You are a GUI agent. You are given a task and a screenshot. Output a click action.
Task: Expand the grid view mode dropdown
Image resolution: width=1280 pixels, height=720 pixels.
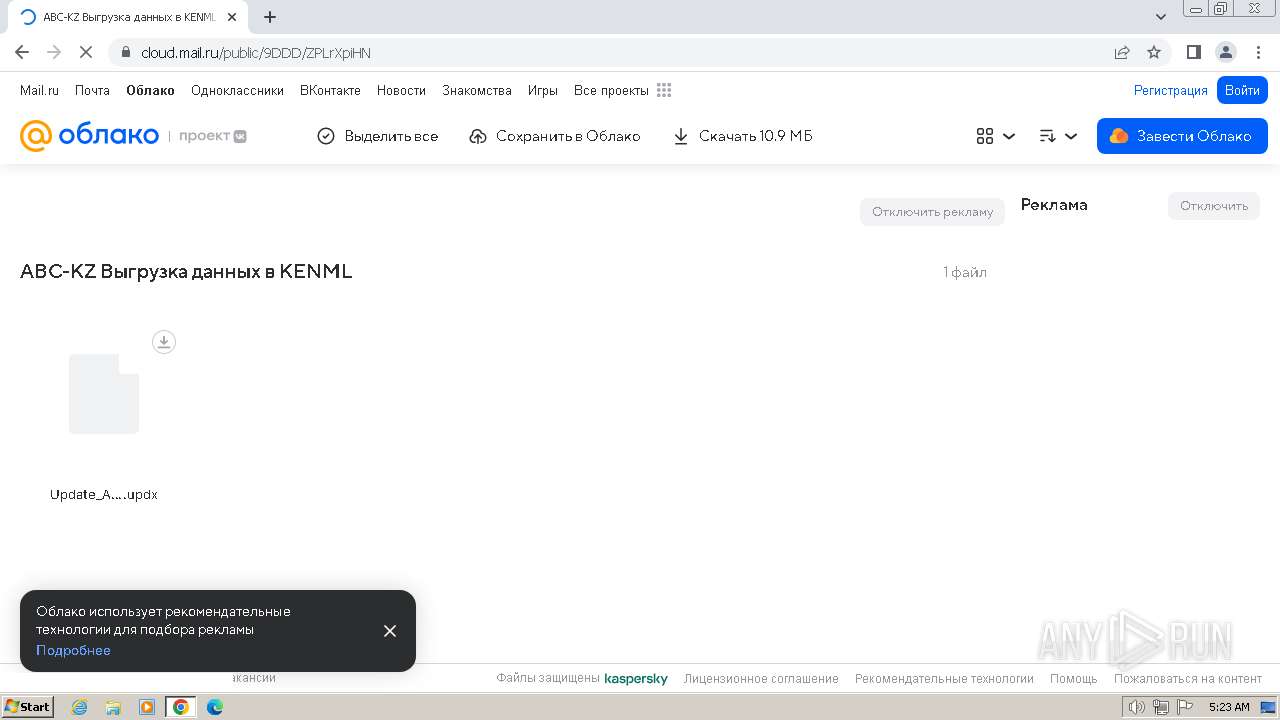pyautogui.click(x=996, y=136)
